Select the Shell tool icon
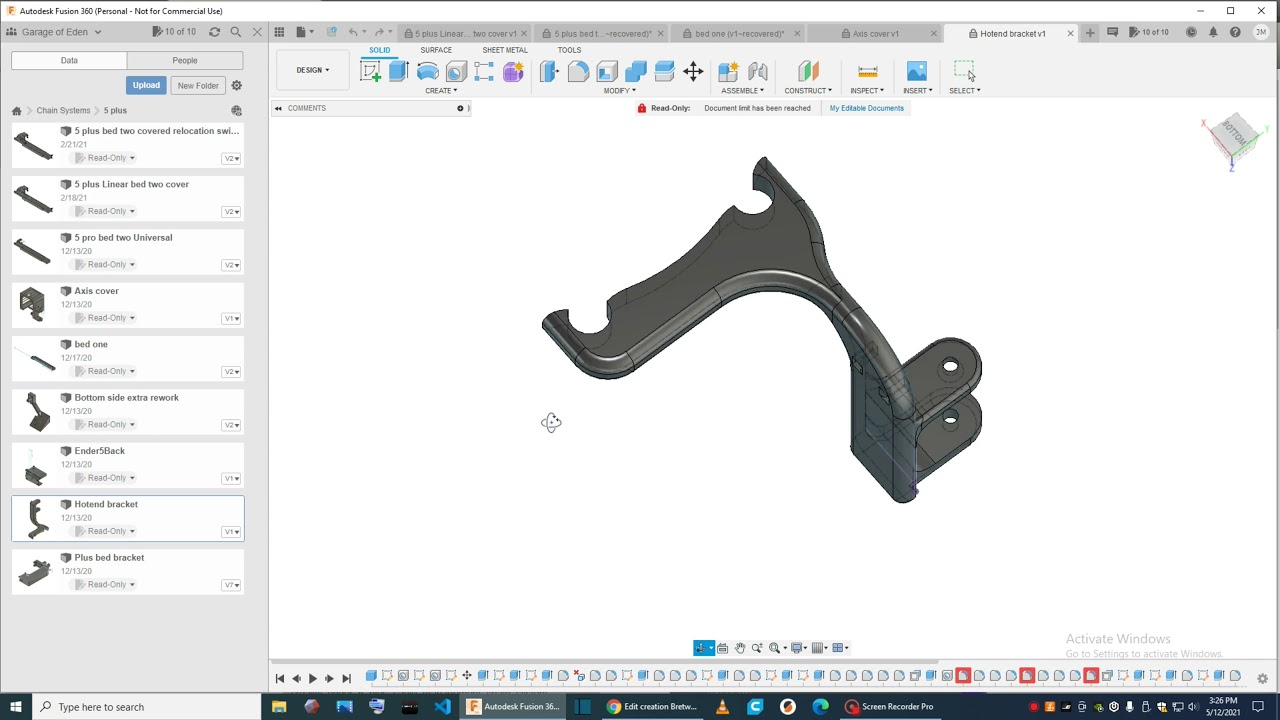This screenshot has width=1280, height=720. click(607, 71)
